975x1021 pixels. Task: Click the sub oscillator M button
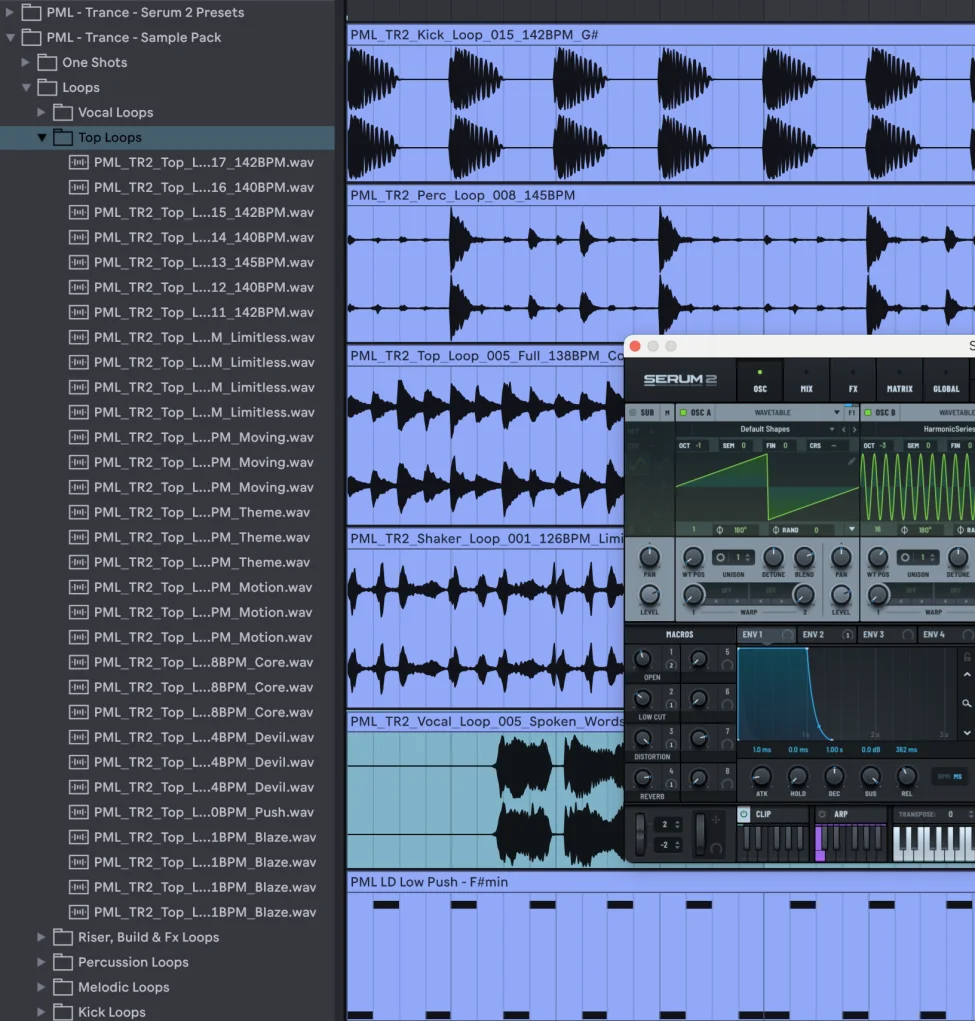[667, 412]
